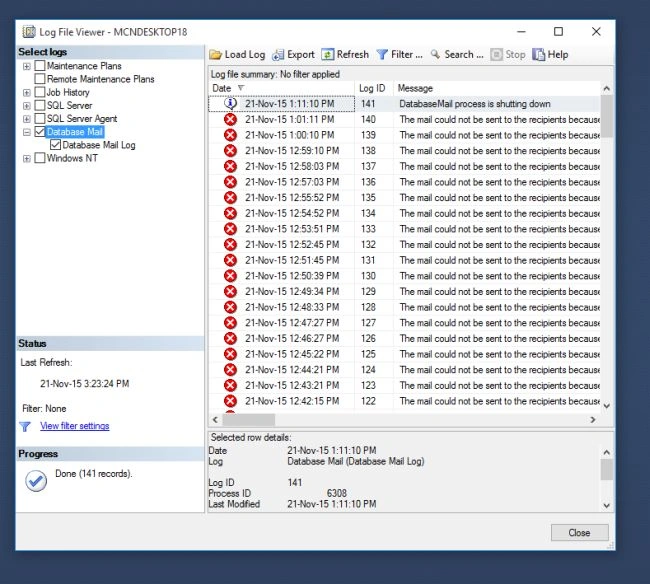
Task: Check the Maintenance Plans checkbox
Action: (x=40, y=65)
